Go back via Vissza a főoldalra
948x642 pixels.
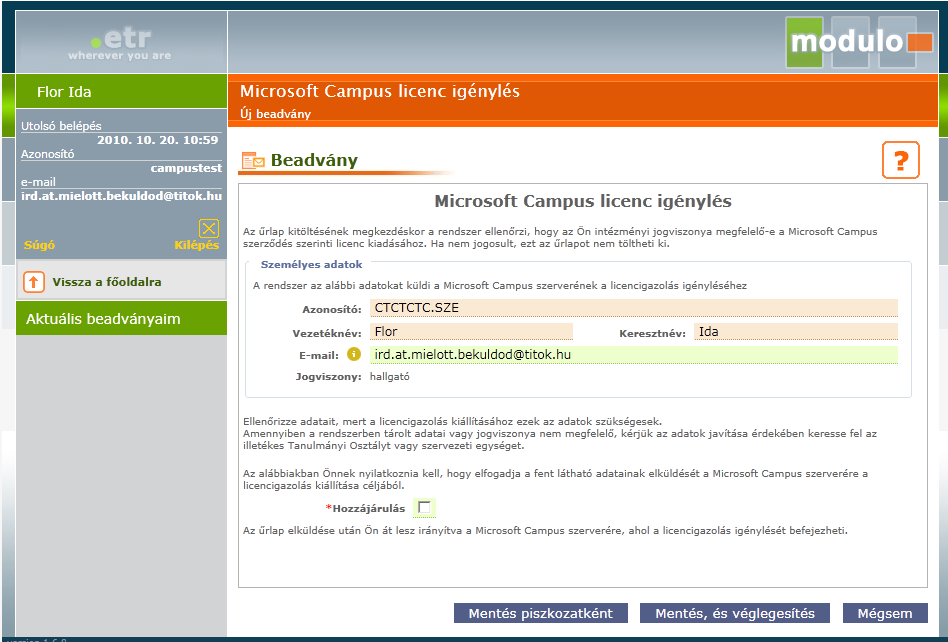tap(107, 282)
